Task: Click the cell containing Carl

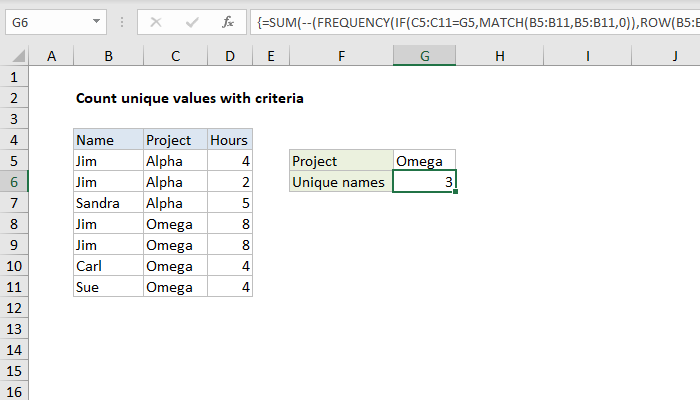Action: [x=107, y=266]
